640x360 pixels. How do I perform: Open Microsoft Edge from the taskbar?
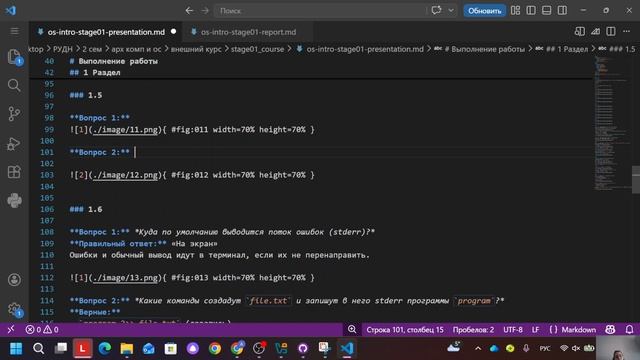pyautogui.click(x=104, y=349)
